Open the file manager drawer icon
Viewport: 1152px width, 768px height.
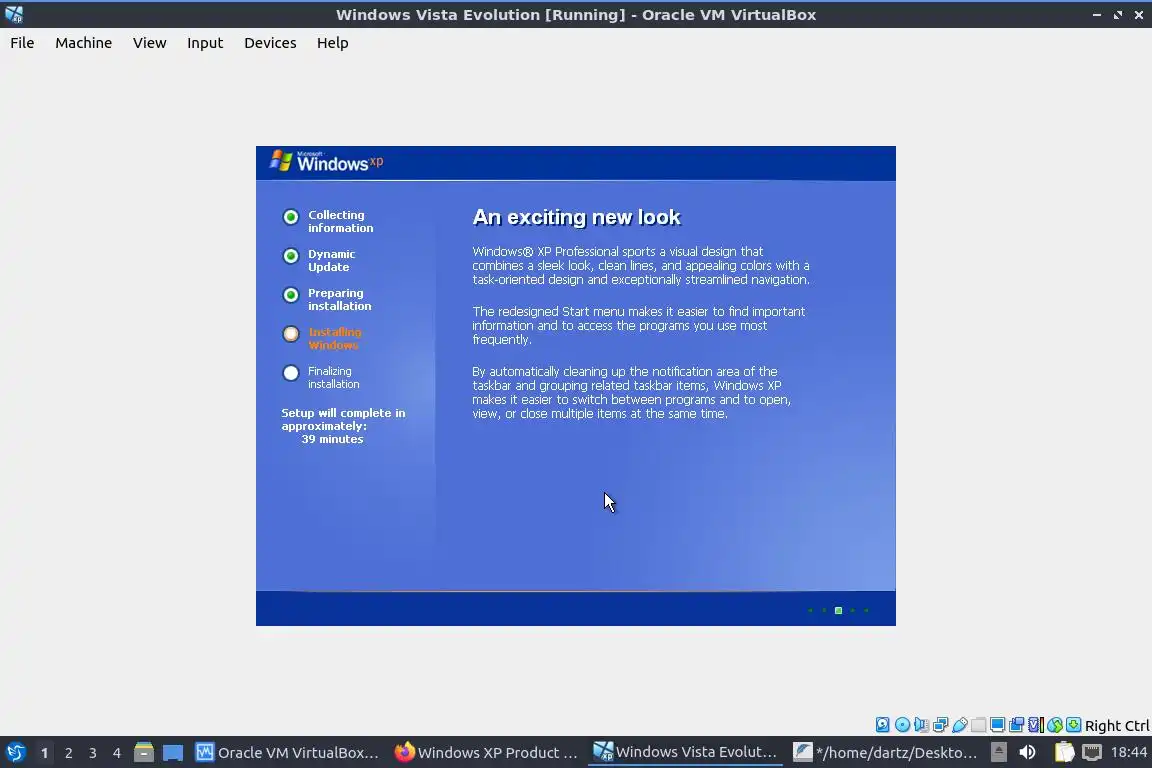tap(144, 753)
